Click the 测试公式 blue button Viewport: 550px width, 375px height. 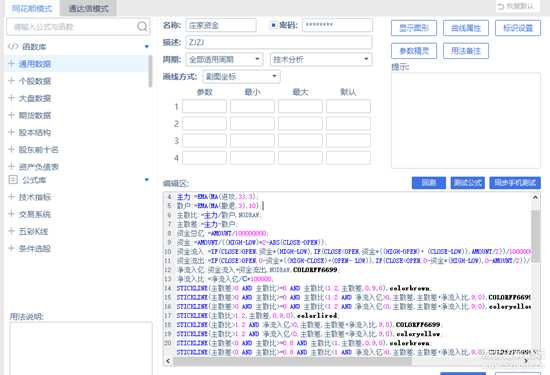468,183
